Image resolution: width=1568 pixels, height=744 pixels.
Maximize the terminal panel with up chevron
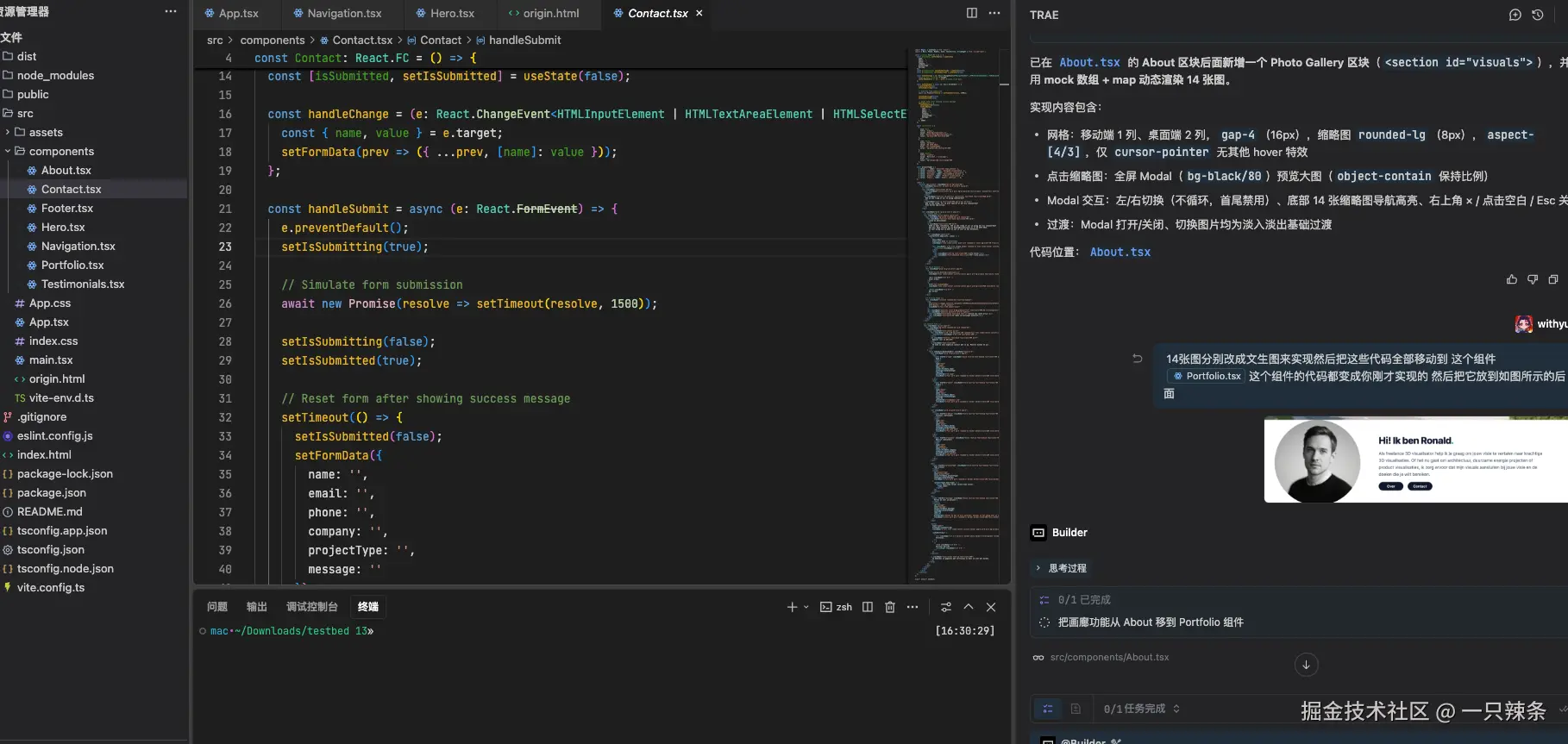(969, 607)
